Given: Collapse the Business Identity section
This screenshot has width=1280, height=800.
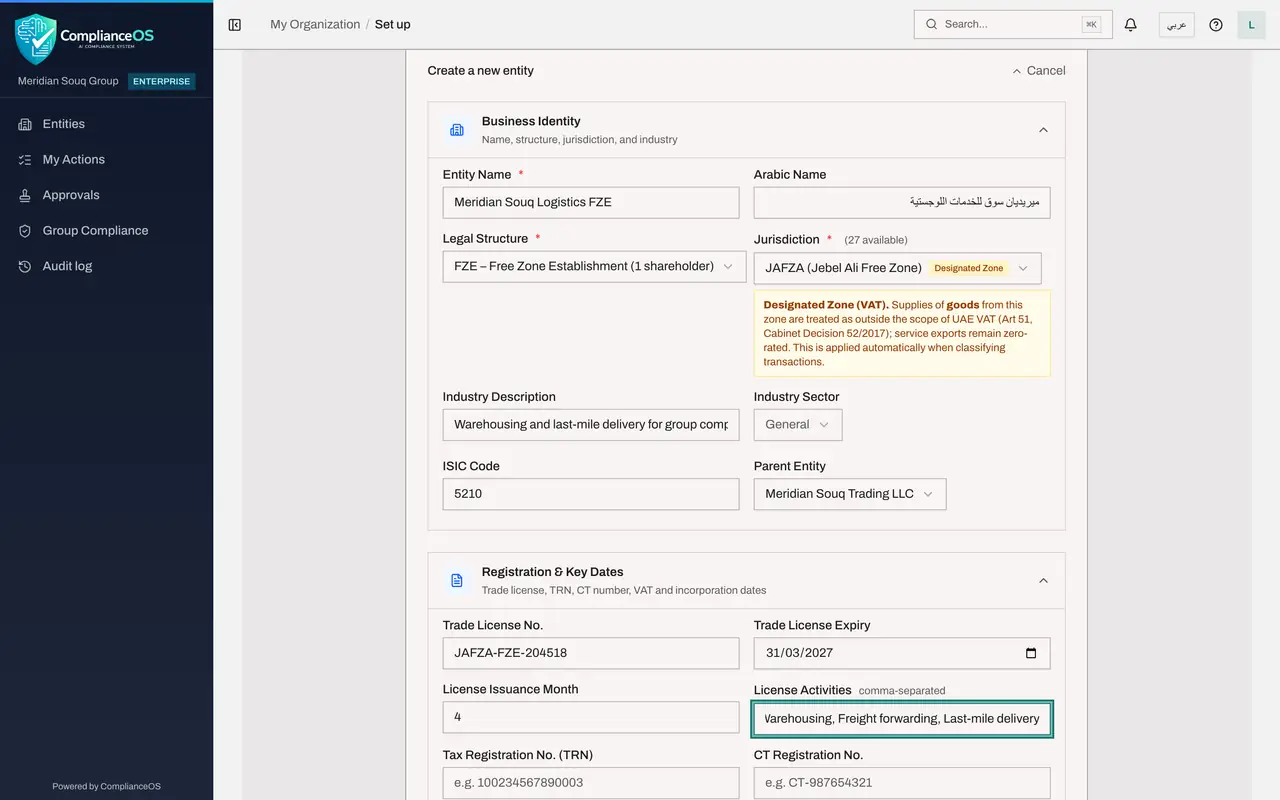Looking at the screenshot, I should (1043, 130).
